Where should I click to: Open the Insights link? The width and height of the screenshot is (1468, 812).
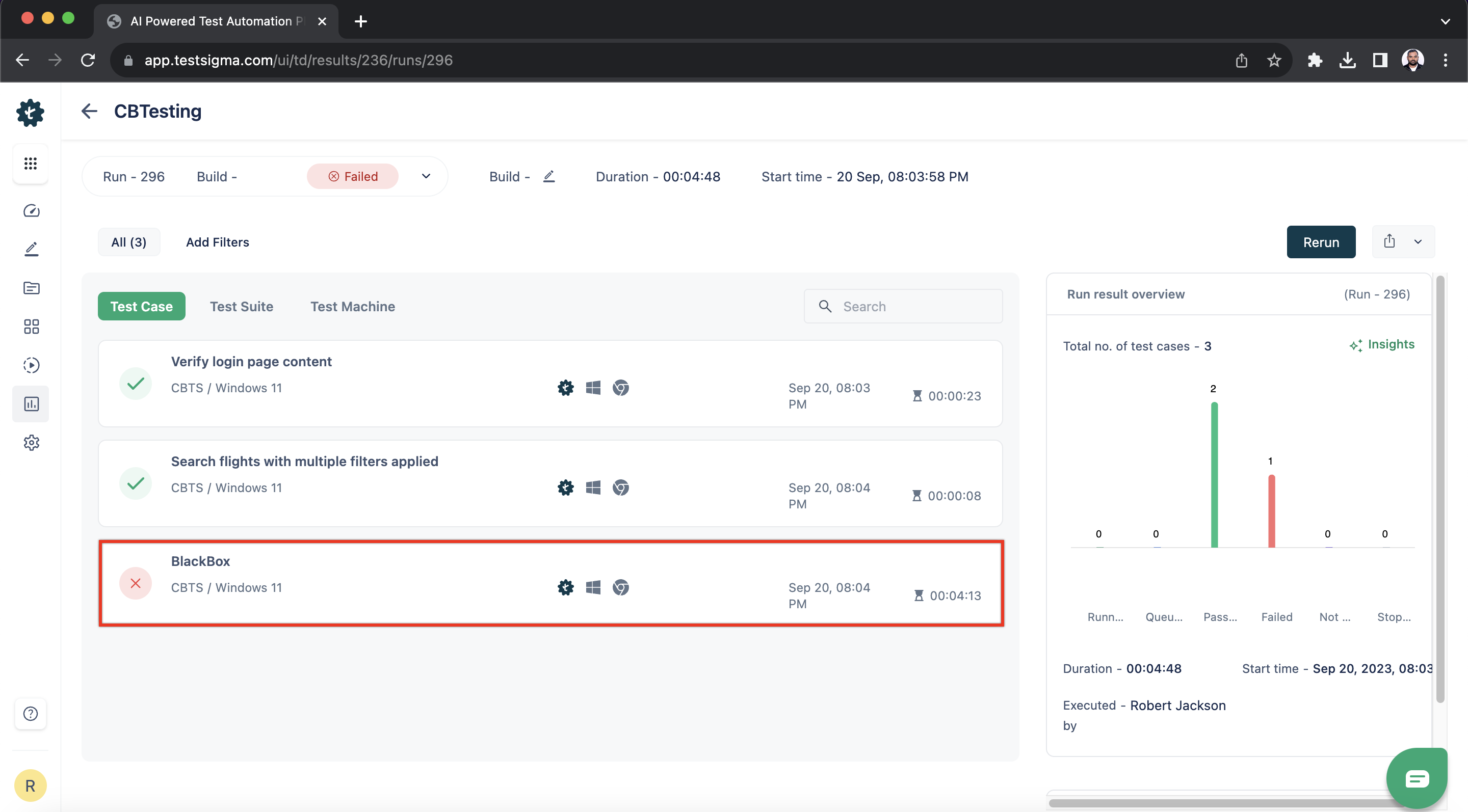pos(1382,344)
